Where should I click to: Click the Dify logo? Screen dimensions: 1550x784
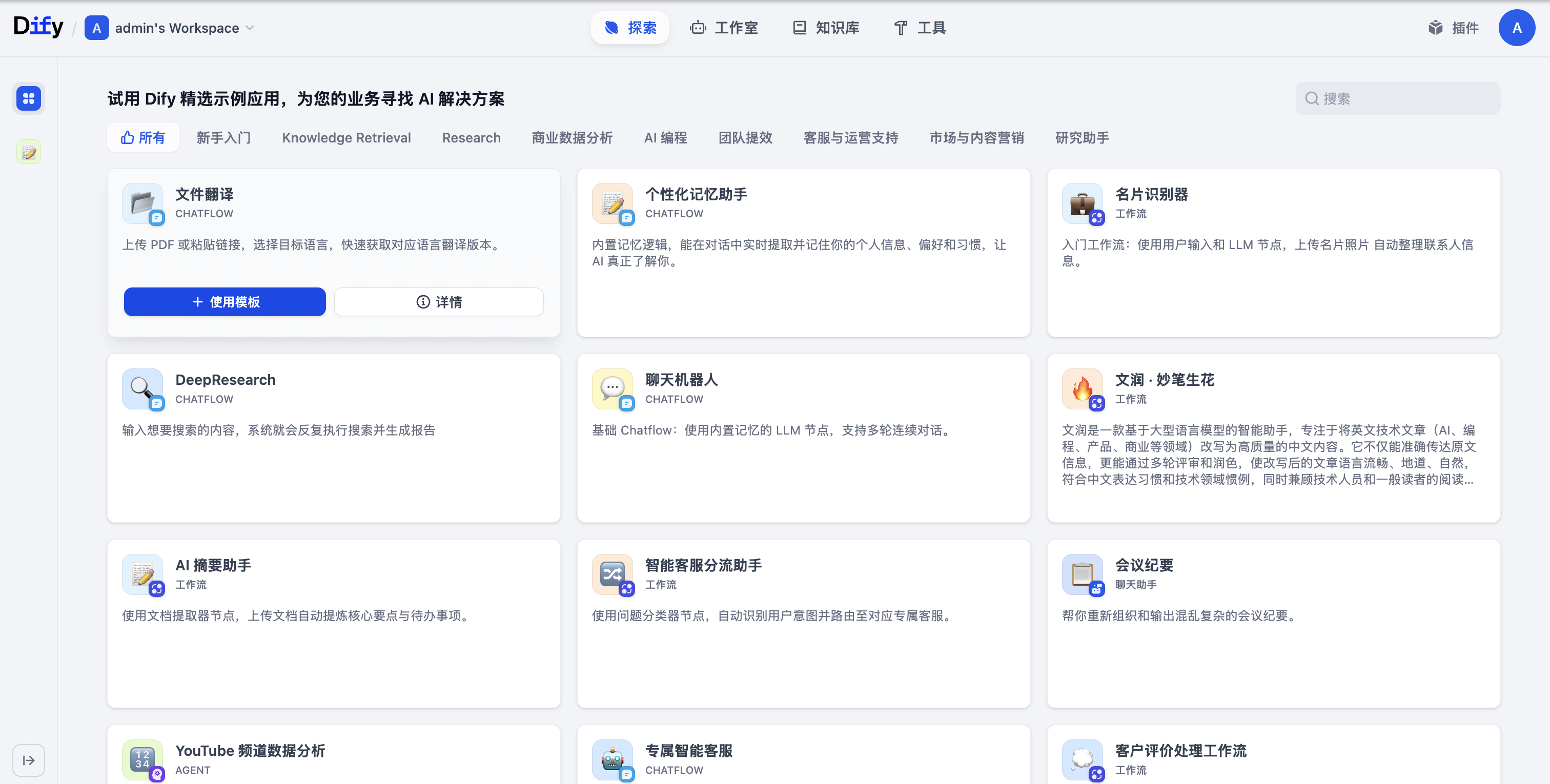coord(38,27)
